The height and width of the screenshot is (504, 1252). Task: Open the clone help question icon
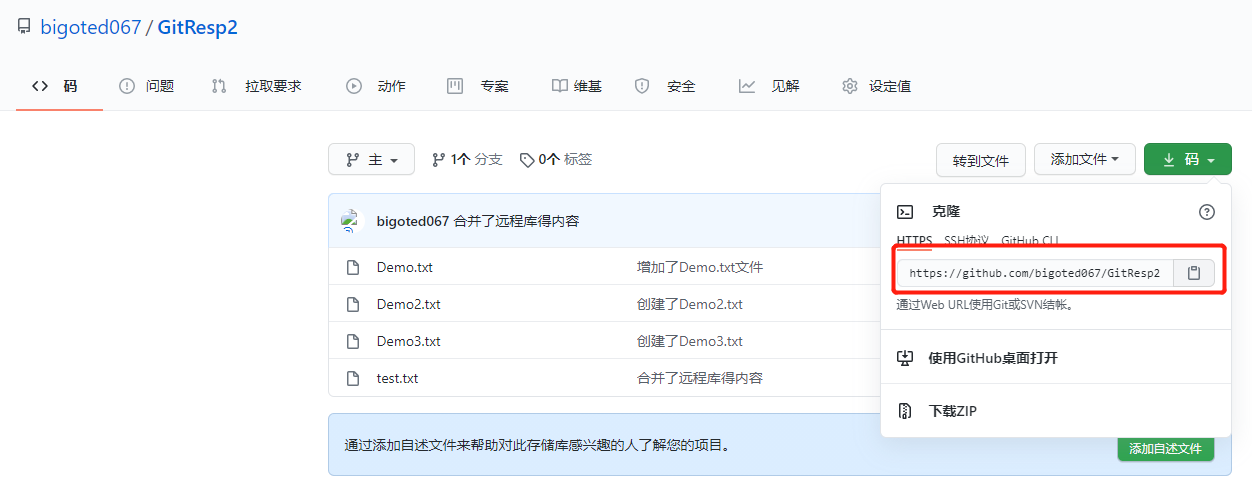[x=1207, y=212]
